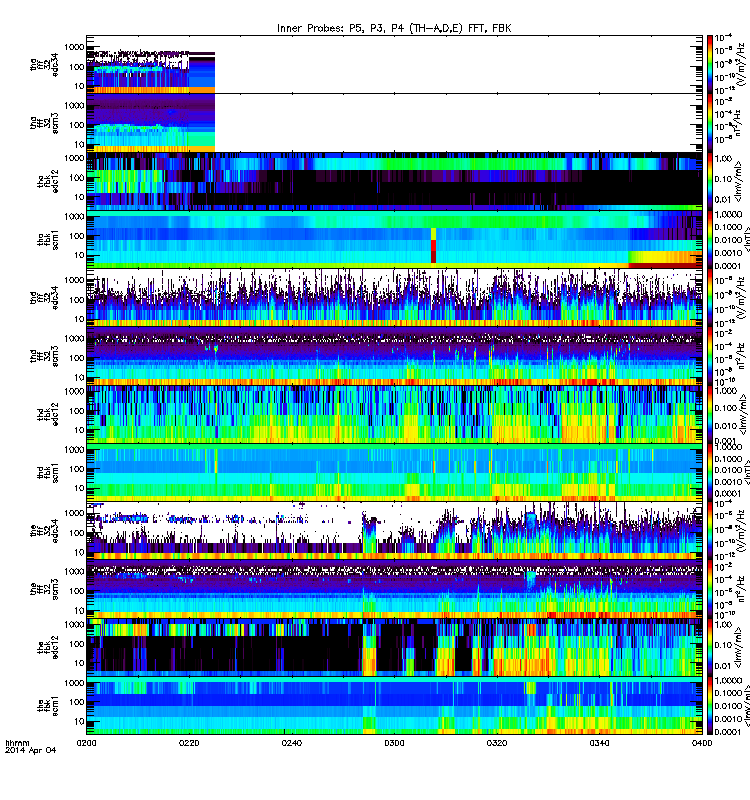Click inside the thd fff edc34 spectrogram

pyautogui.click(x=394, y=297)
